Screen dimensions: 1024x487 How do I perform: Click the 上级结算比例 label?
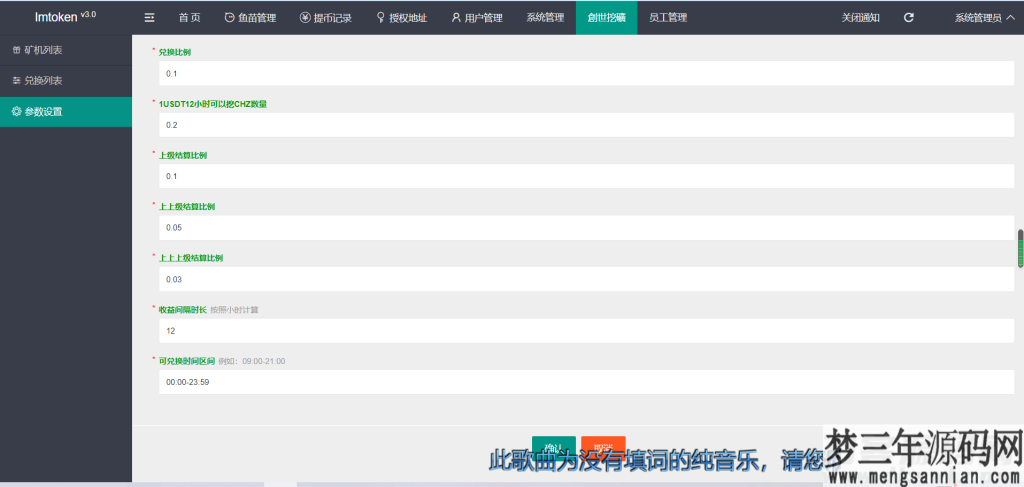tap(183, 155)
